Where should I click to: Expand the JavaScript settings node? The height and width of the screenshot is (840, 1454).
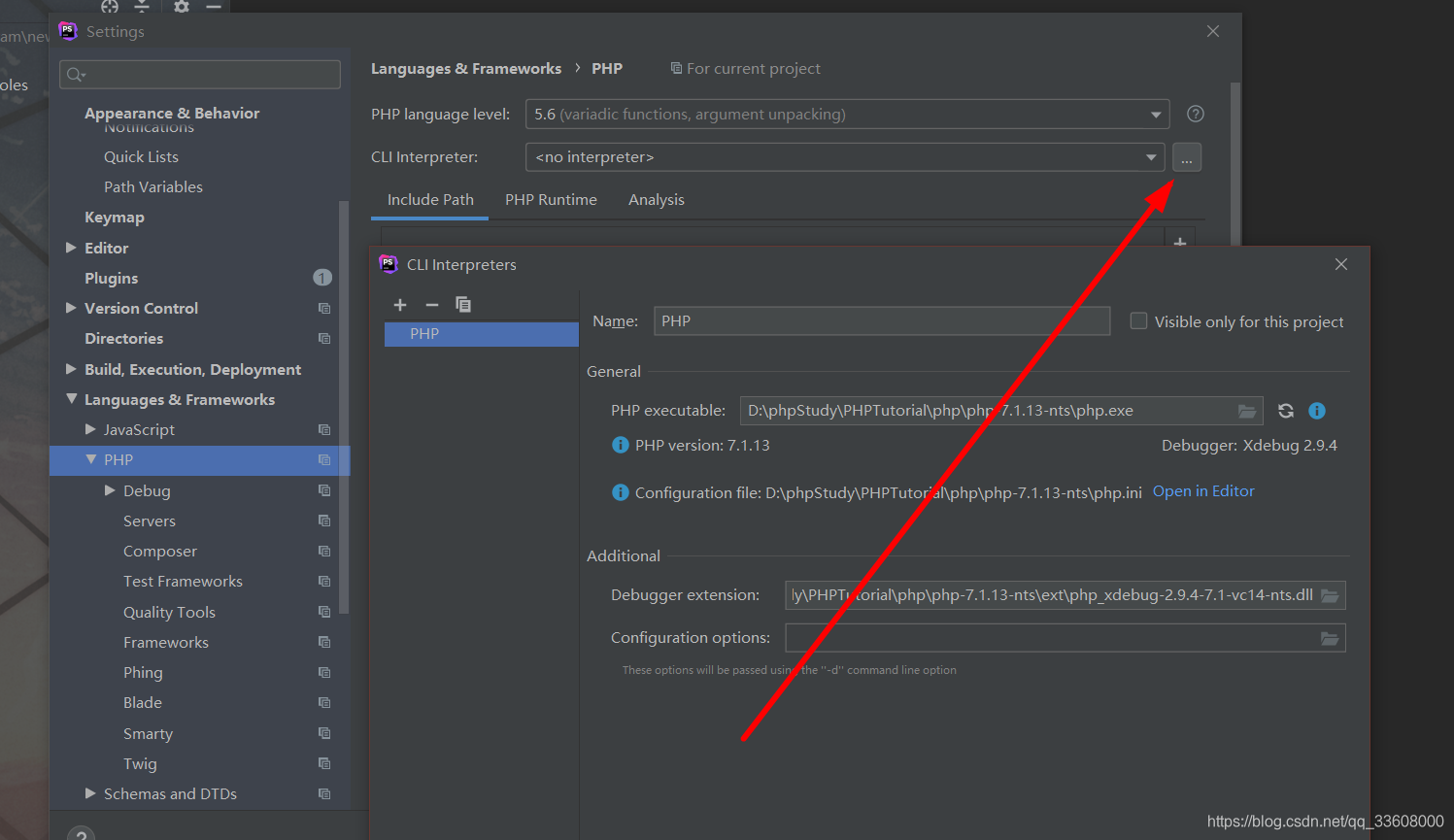90,429
